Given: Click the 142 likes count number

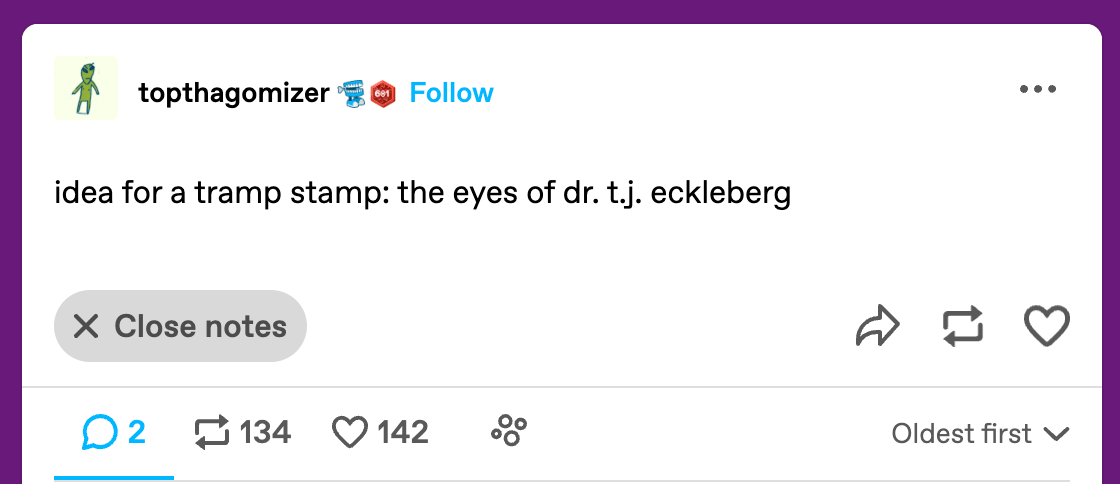Looking at the screenshot, I should pyautogui.click(x=403, y=432).
